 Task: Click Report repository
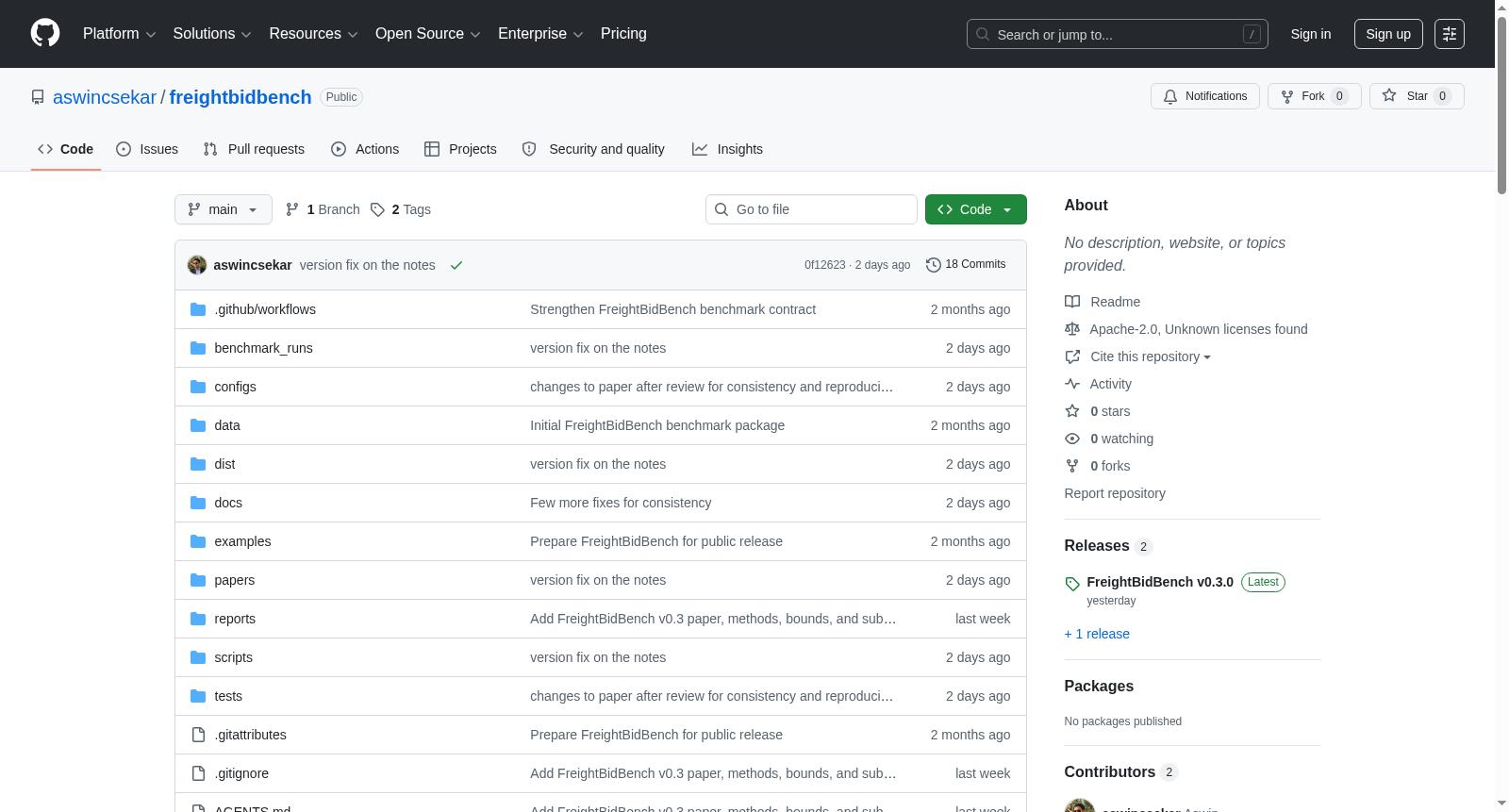(1115, 493)
